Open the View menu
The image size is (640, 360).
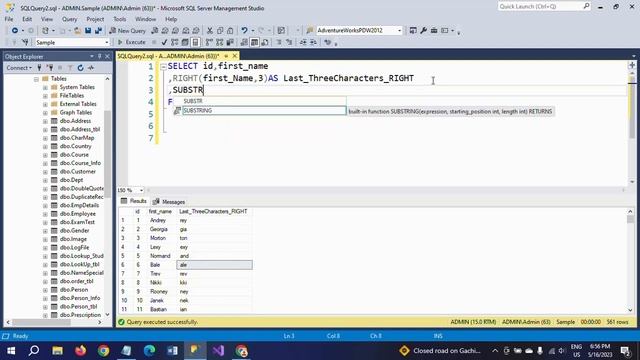(x=47, y=19)
